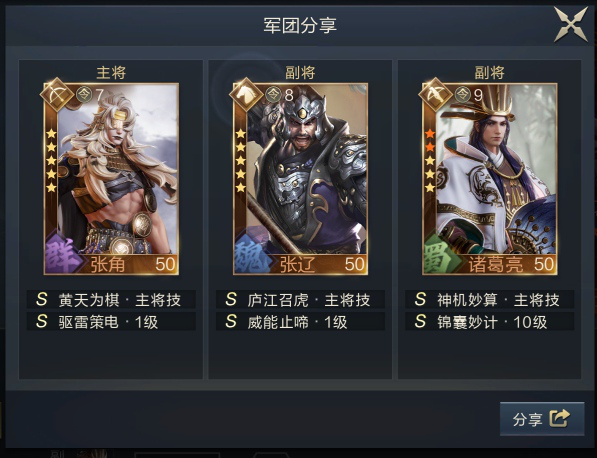The width and height of the screenshot is (597, 458).
Task: Close the 军团分享 dialog with X
Action: coord(571,24)
